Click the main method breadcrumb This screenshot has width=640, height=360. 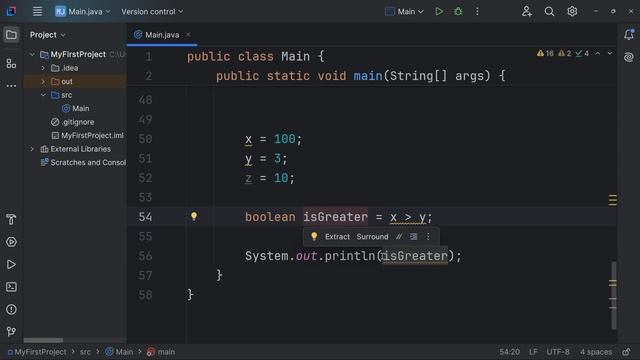click(161, 352)
